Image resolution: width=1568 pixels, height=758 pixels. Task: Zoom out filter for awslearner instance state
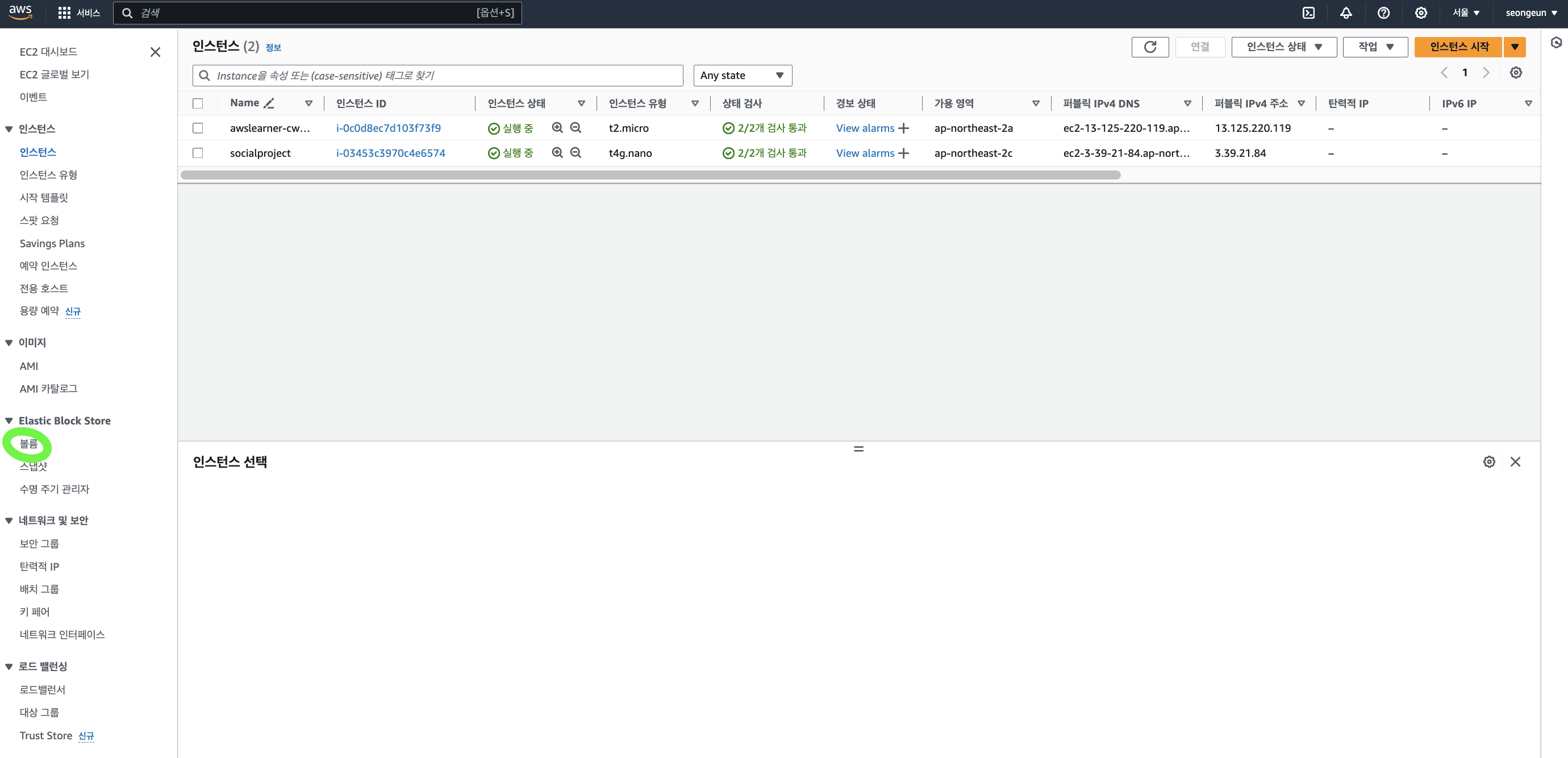point(575,128)
